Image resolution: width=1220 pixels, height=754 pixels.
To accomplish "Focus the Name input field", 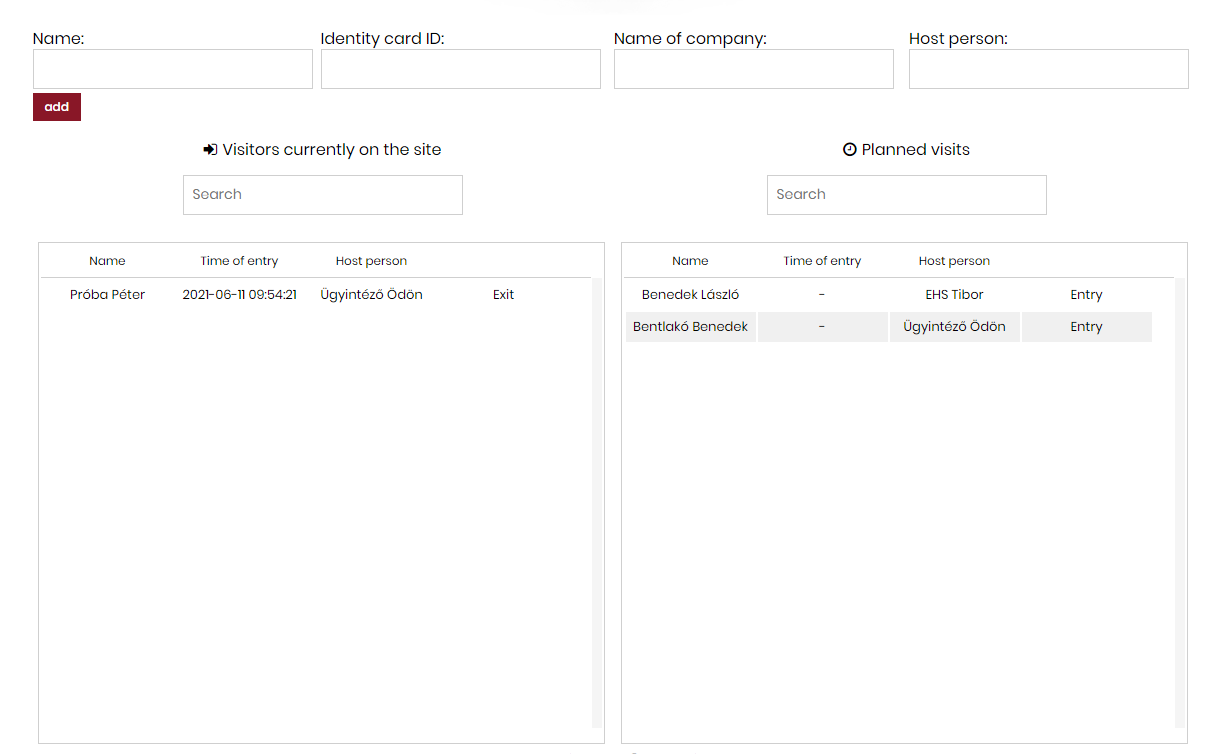I will coord(173,69).
